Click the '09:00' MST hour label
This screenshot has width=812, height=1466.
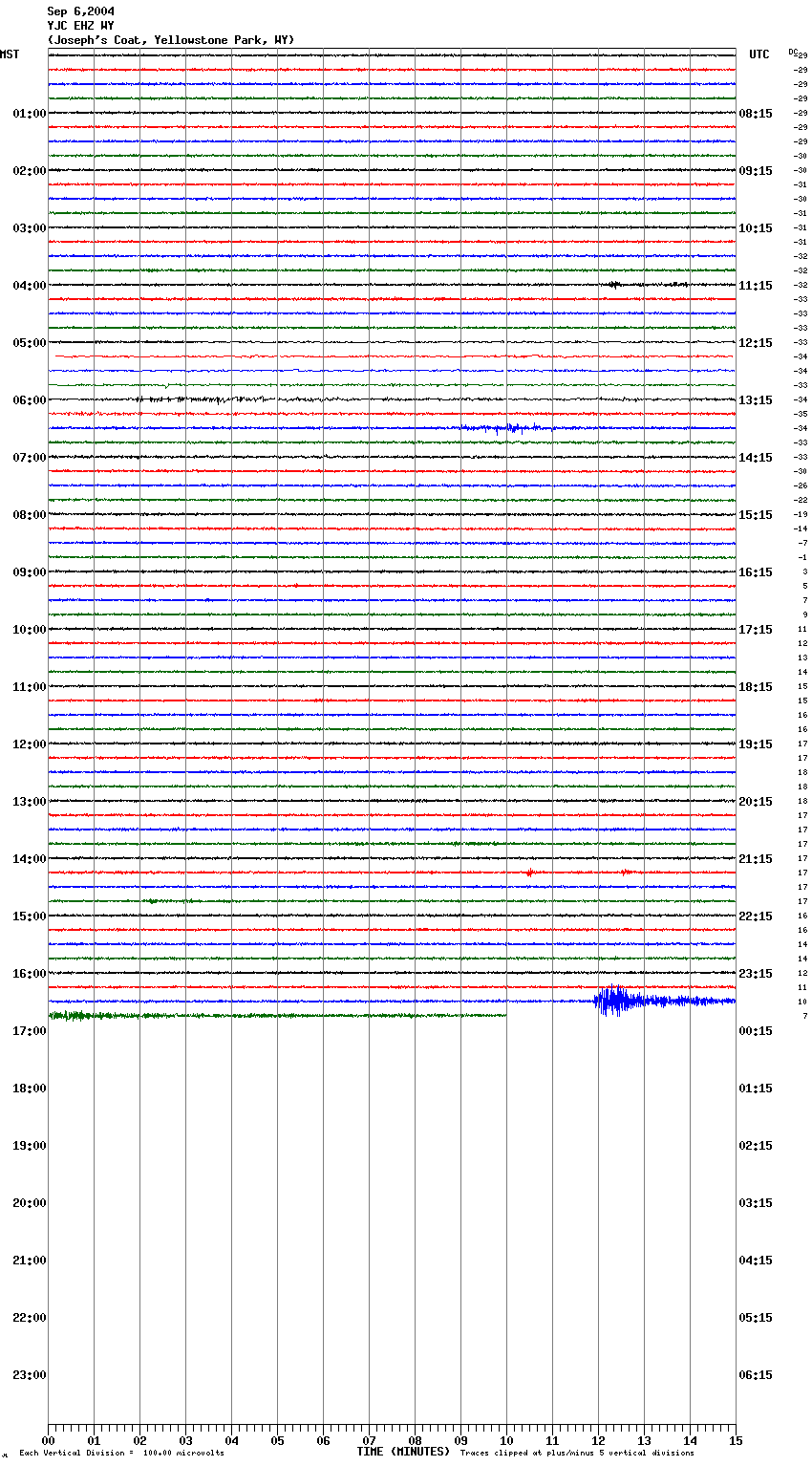(30, 572)
